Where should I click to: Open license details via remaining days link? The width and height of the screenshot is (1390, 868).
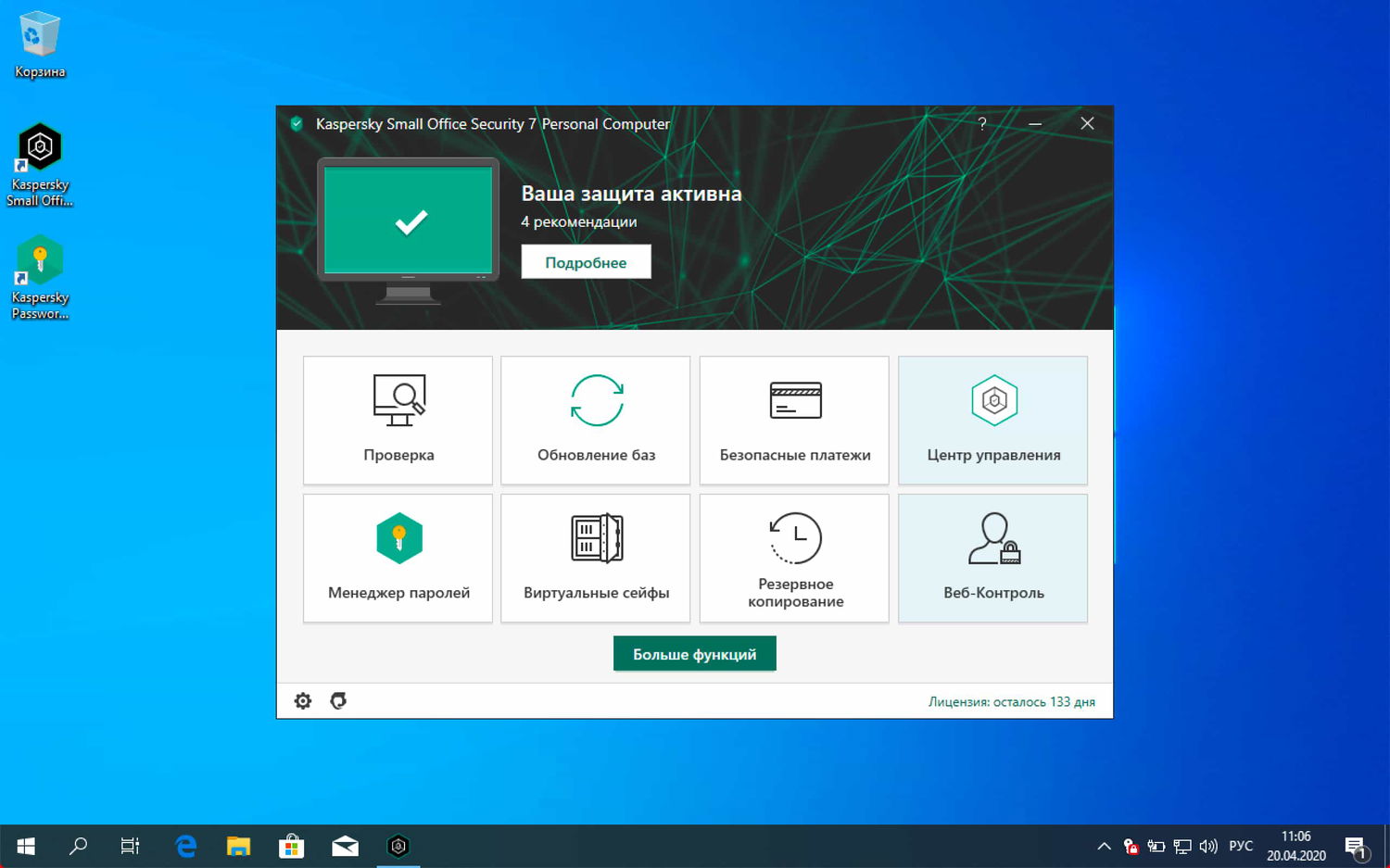[1011, 701]
